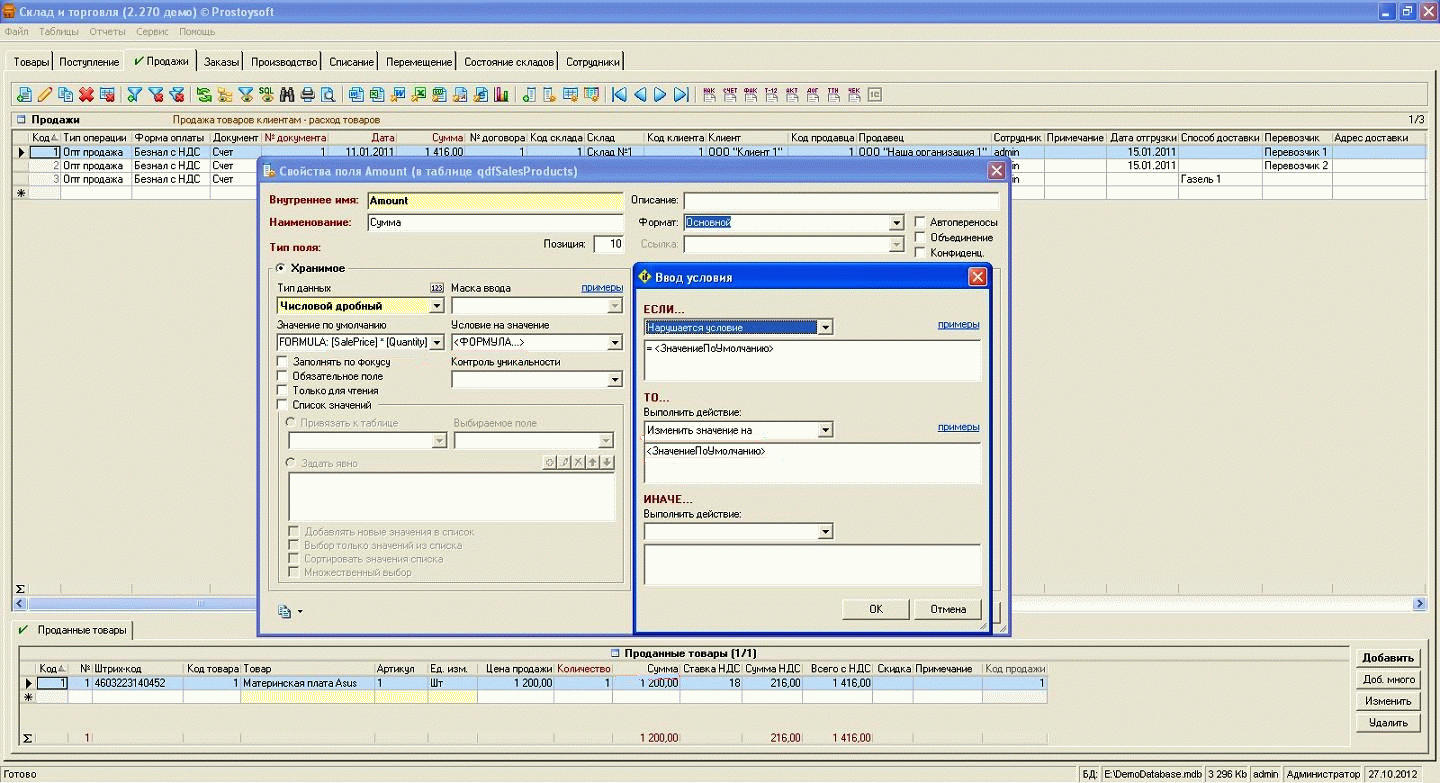Switch to the Проданные товары tab
The image size is (1440, 783).
click(x=73, y=630)
